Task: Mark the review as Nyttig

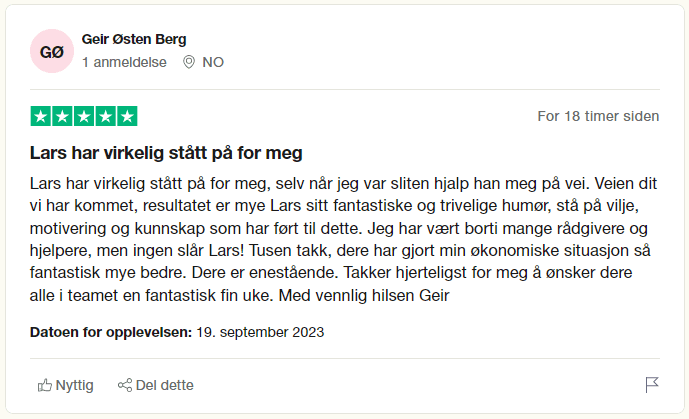Action: tap(74, 385)
